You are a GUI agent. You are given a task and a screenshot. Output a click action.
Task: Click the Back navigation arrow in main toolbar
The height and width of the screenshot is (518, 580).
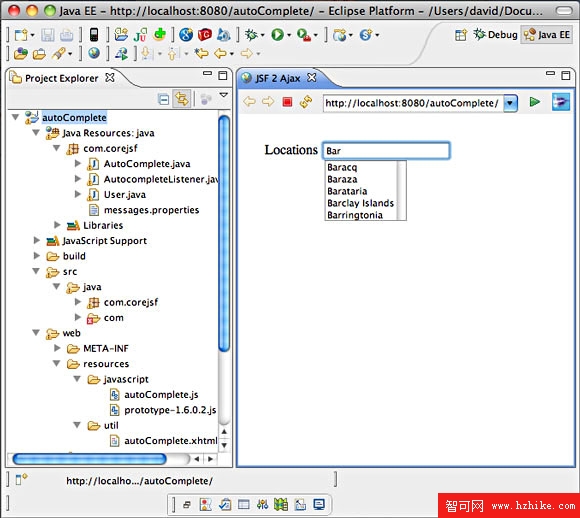[x=221, y=54]
